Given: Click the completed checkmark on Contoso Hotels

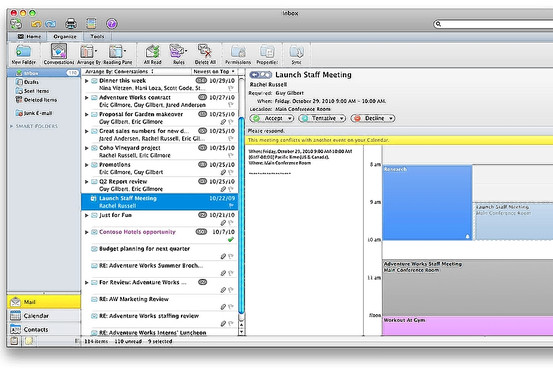Looking at the screenshot, I should [231, 240].
